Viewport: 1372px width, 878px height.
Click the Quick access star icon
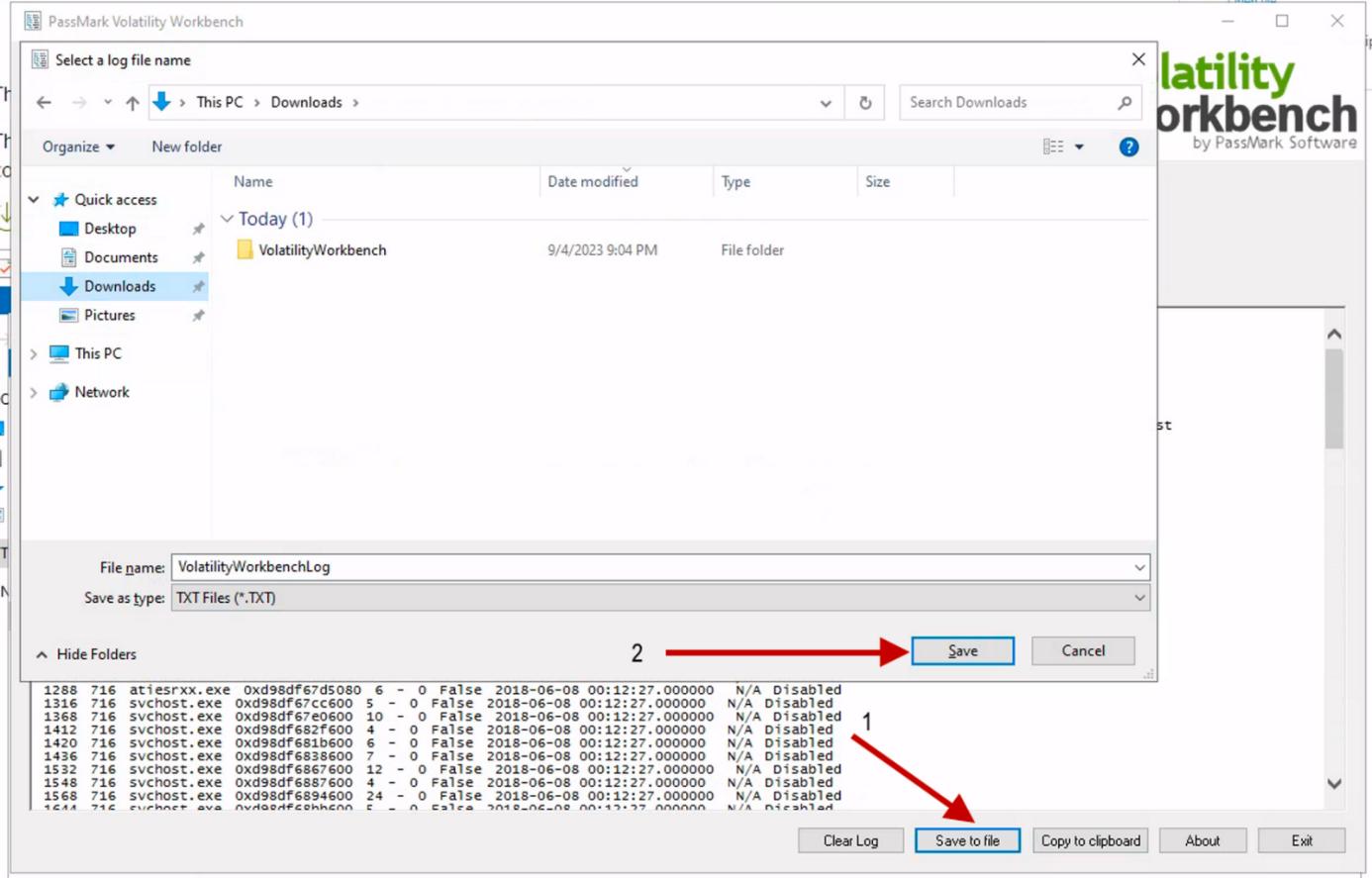60,199
